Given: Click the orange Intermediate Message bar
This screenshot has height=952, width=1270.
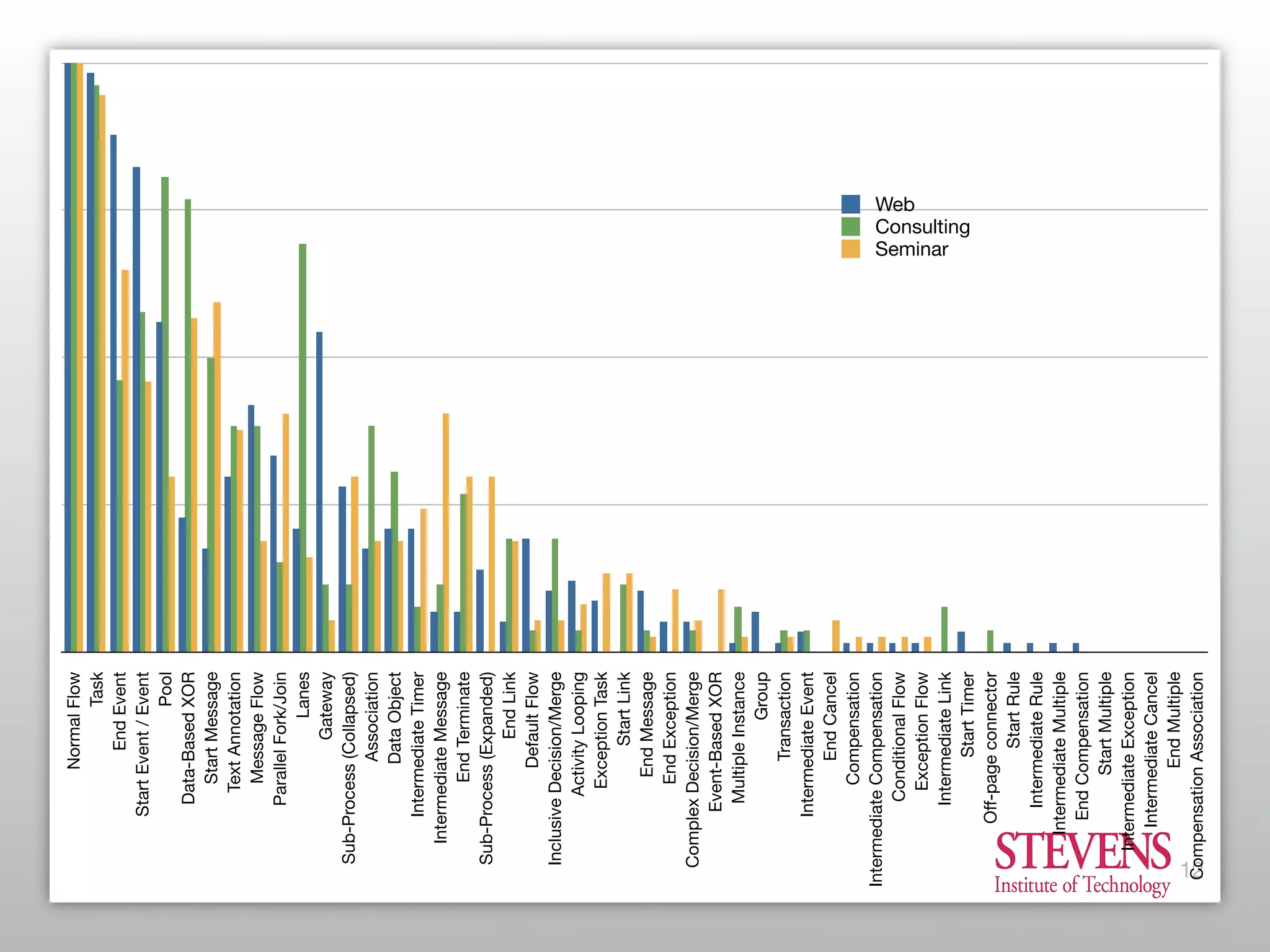Looking at the screenshot, I should (x=445, y=533).
